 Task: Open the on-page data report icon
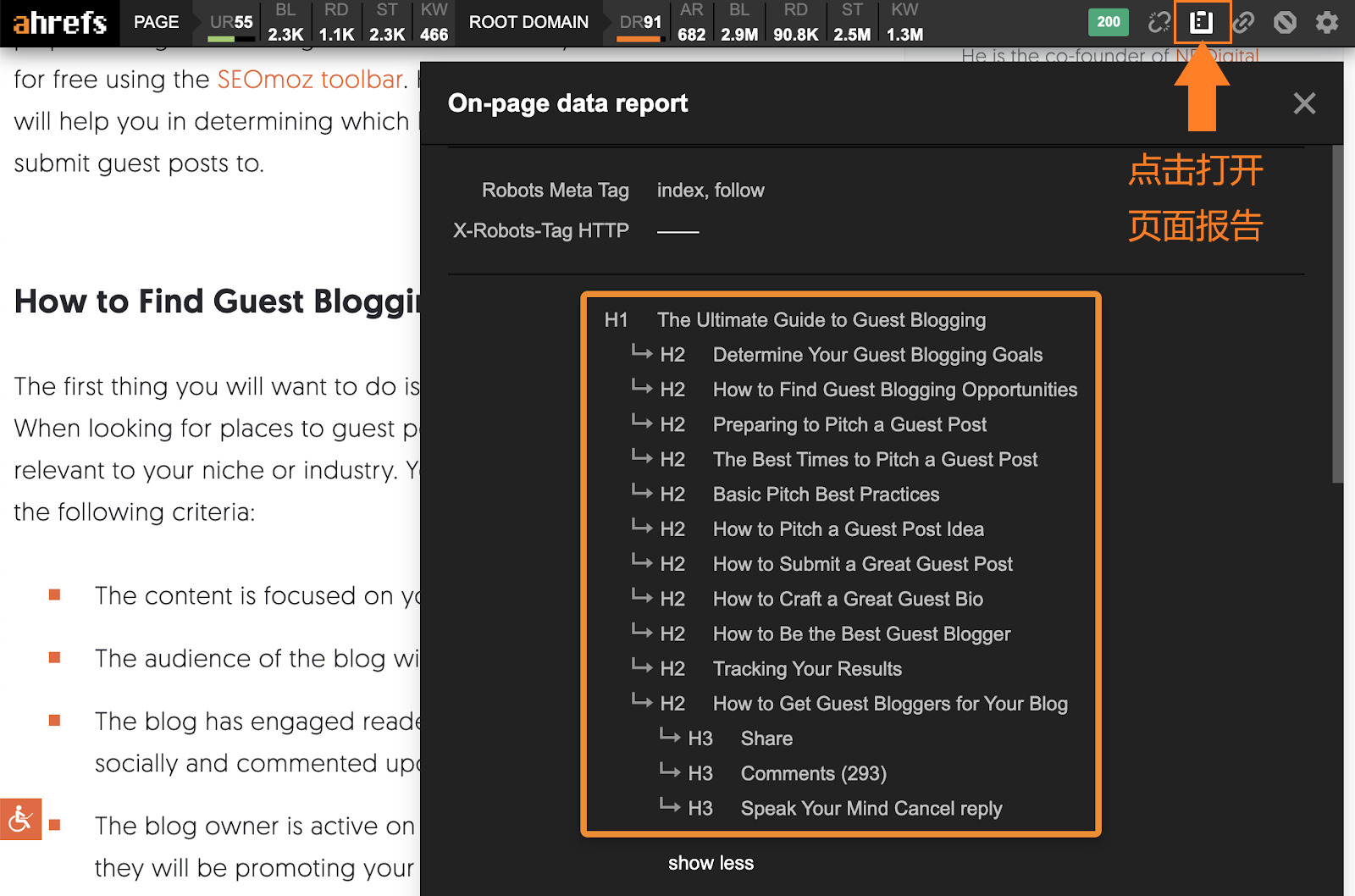(x=1201, y=22)
